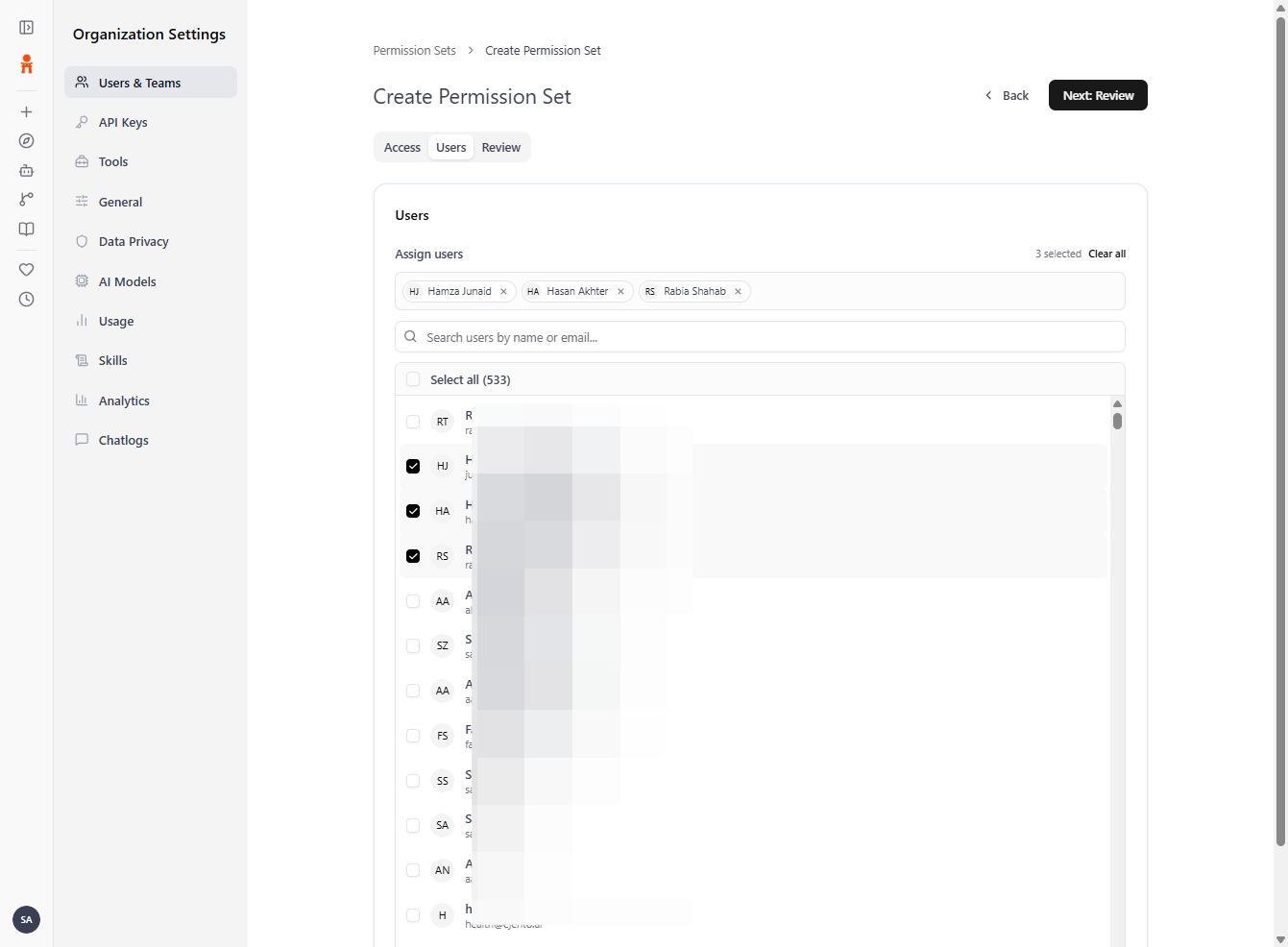Open the heart favorites icon
This screenshot has height=947, width=1288.
pos(27,270)
